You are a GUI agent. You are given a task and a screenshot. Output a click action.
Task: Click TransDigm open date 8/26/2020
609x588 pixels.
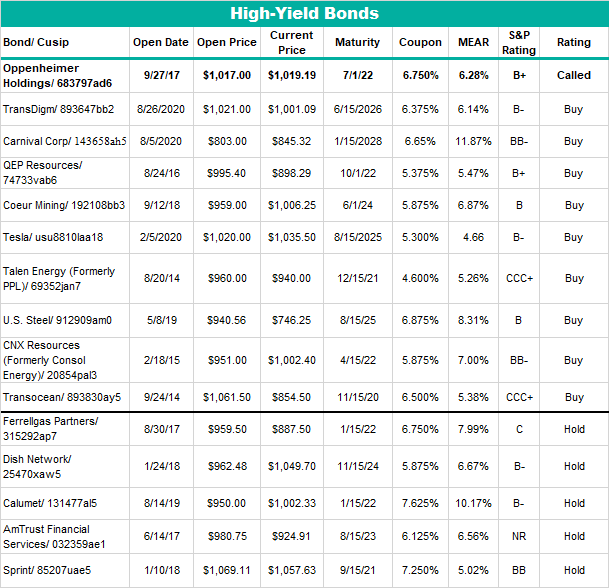[161, 109]
